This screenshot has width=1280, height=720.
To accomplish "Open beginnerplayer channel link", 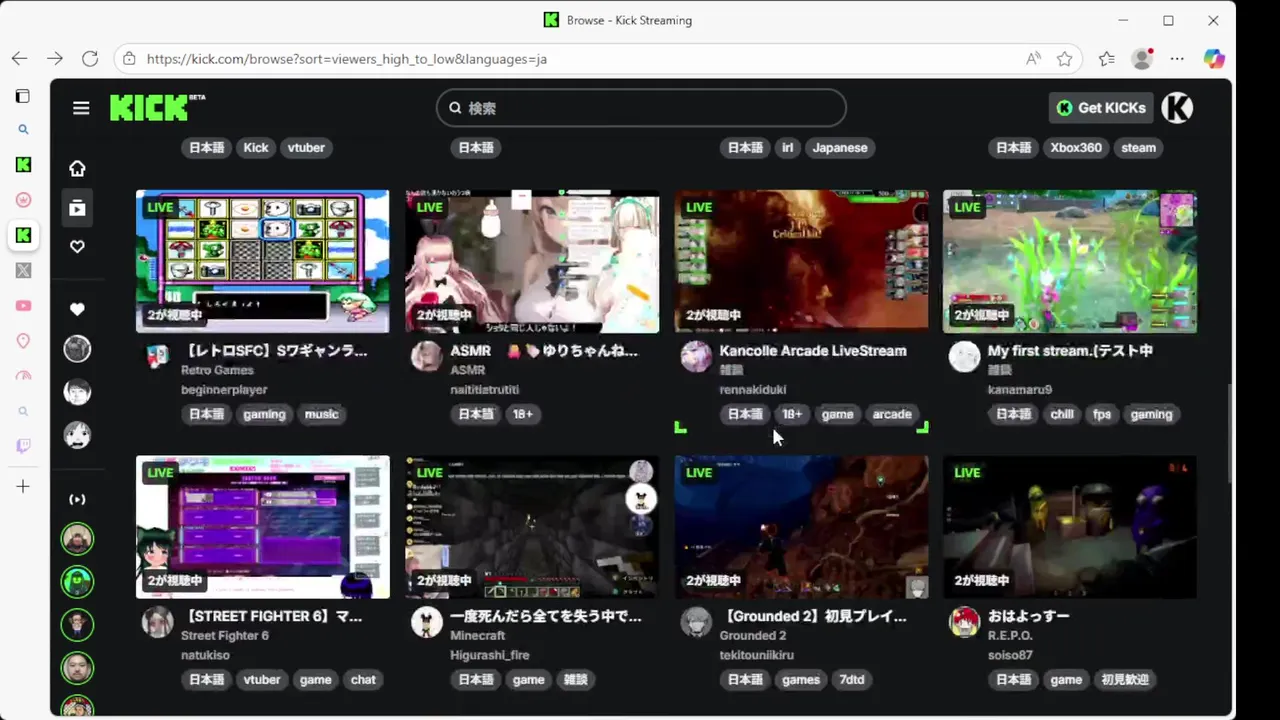I will (224, 390).
